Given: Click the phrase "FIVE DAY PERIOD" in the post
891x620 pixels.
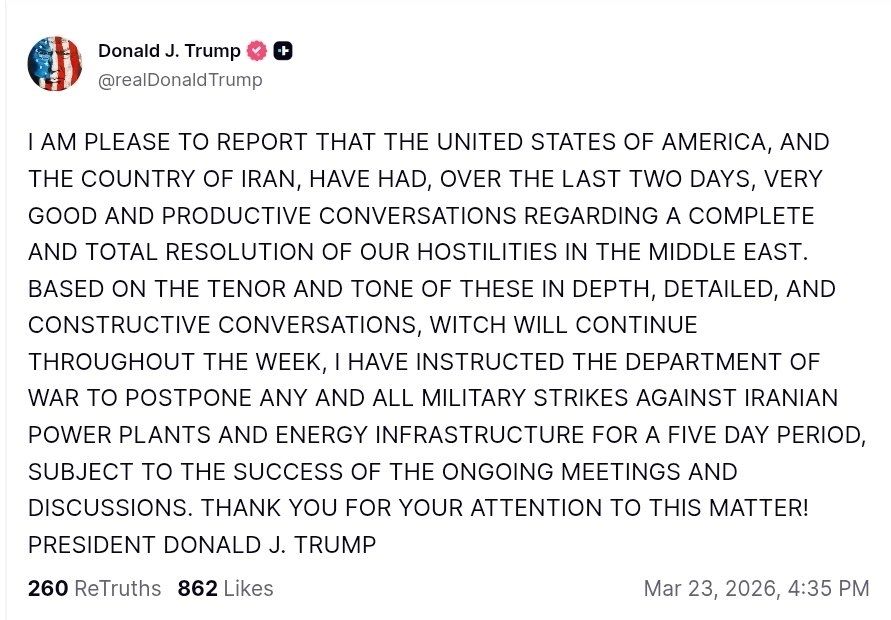Looking at the screenshot, I should 771,435.
